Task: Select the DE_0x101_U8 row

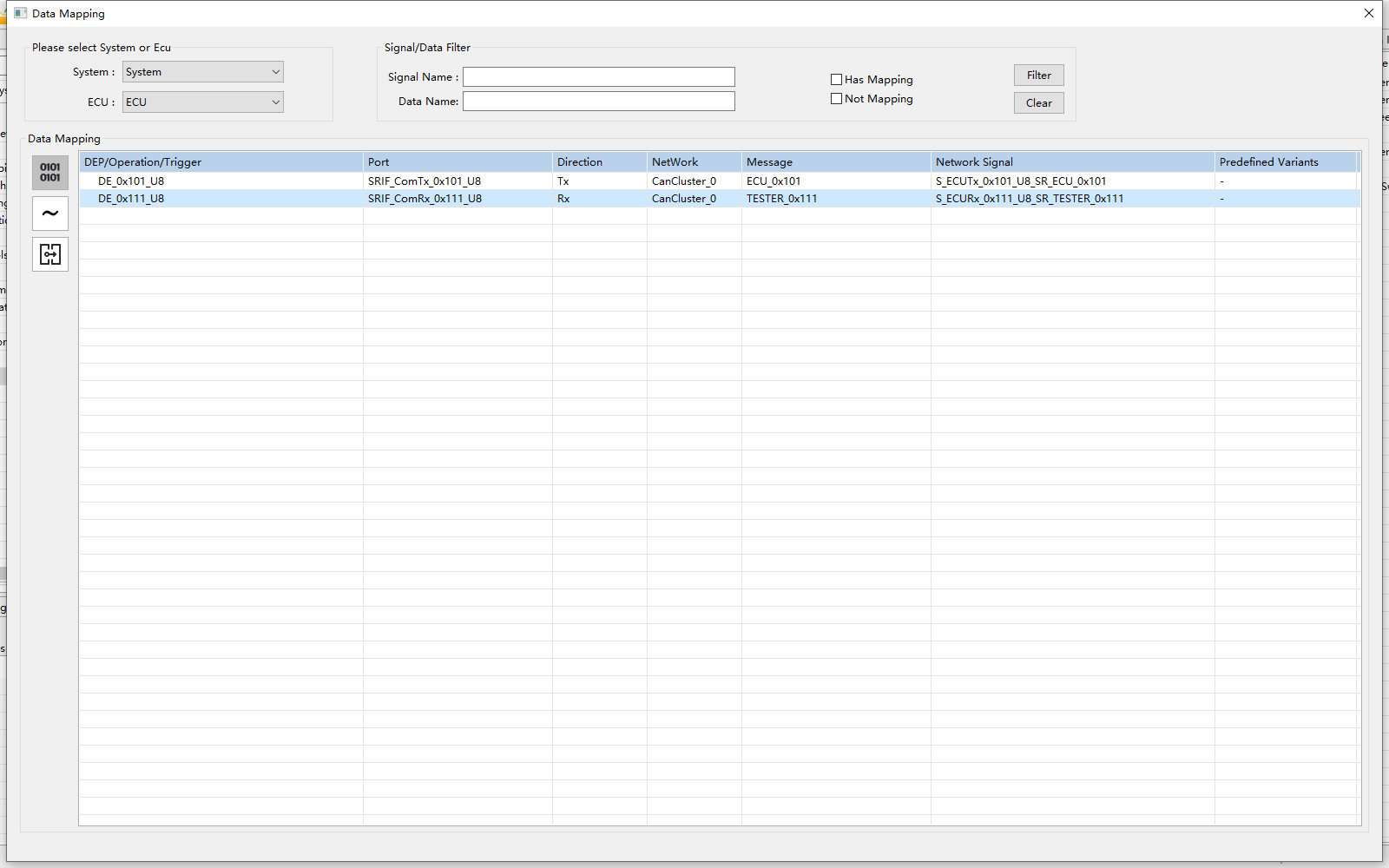Action: pyautogui.click(x=131, y=181)
